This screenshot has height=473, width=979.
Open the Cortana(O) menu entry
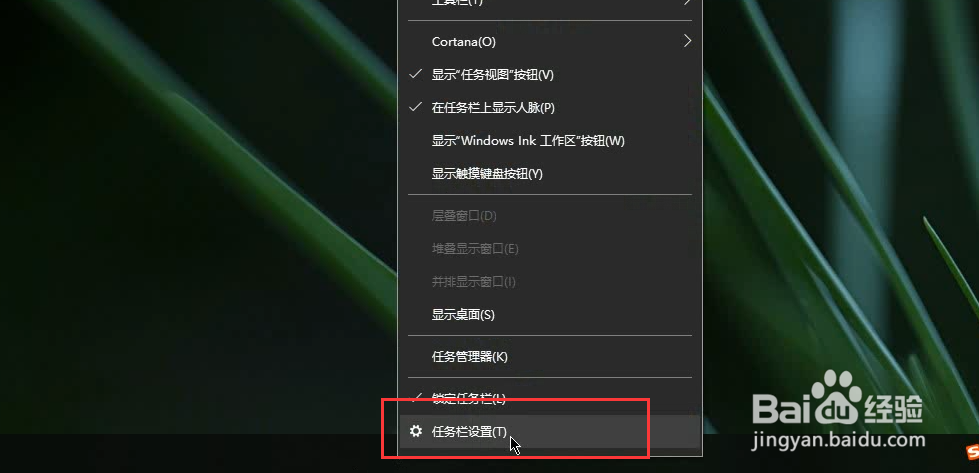(x=549, y=41)
